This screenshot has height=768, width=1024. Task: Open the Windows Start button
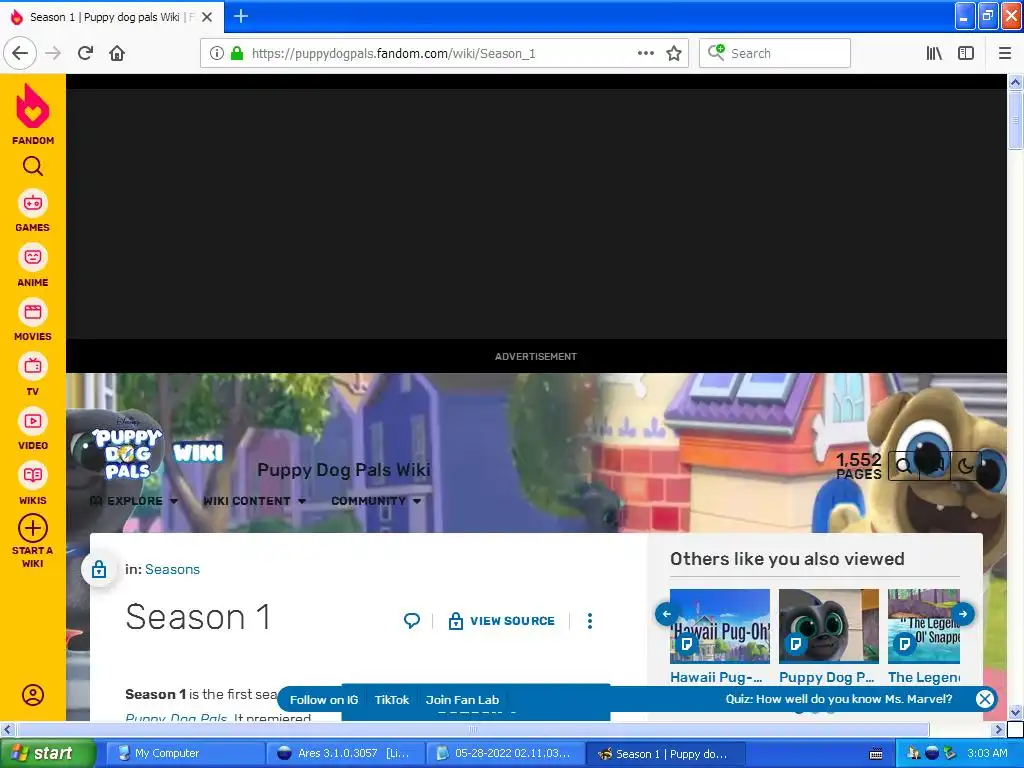(48, 753)
